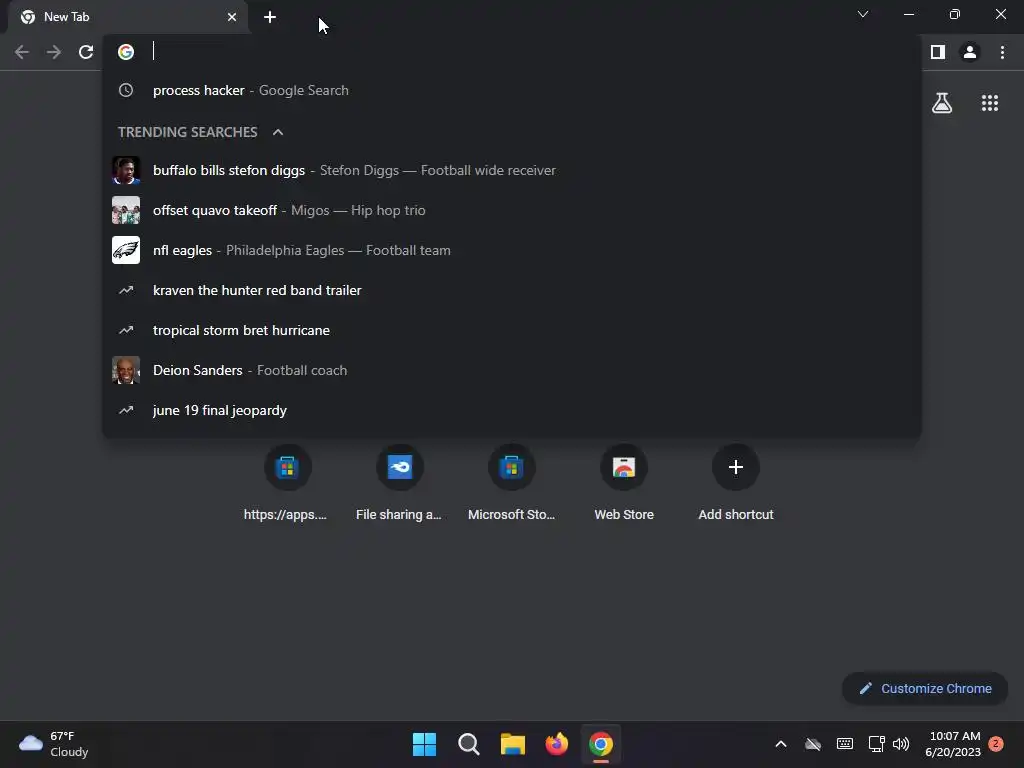Click the browser forward arrow
This screenshot has width=1024, height=768.
(54, 52)
